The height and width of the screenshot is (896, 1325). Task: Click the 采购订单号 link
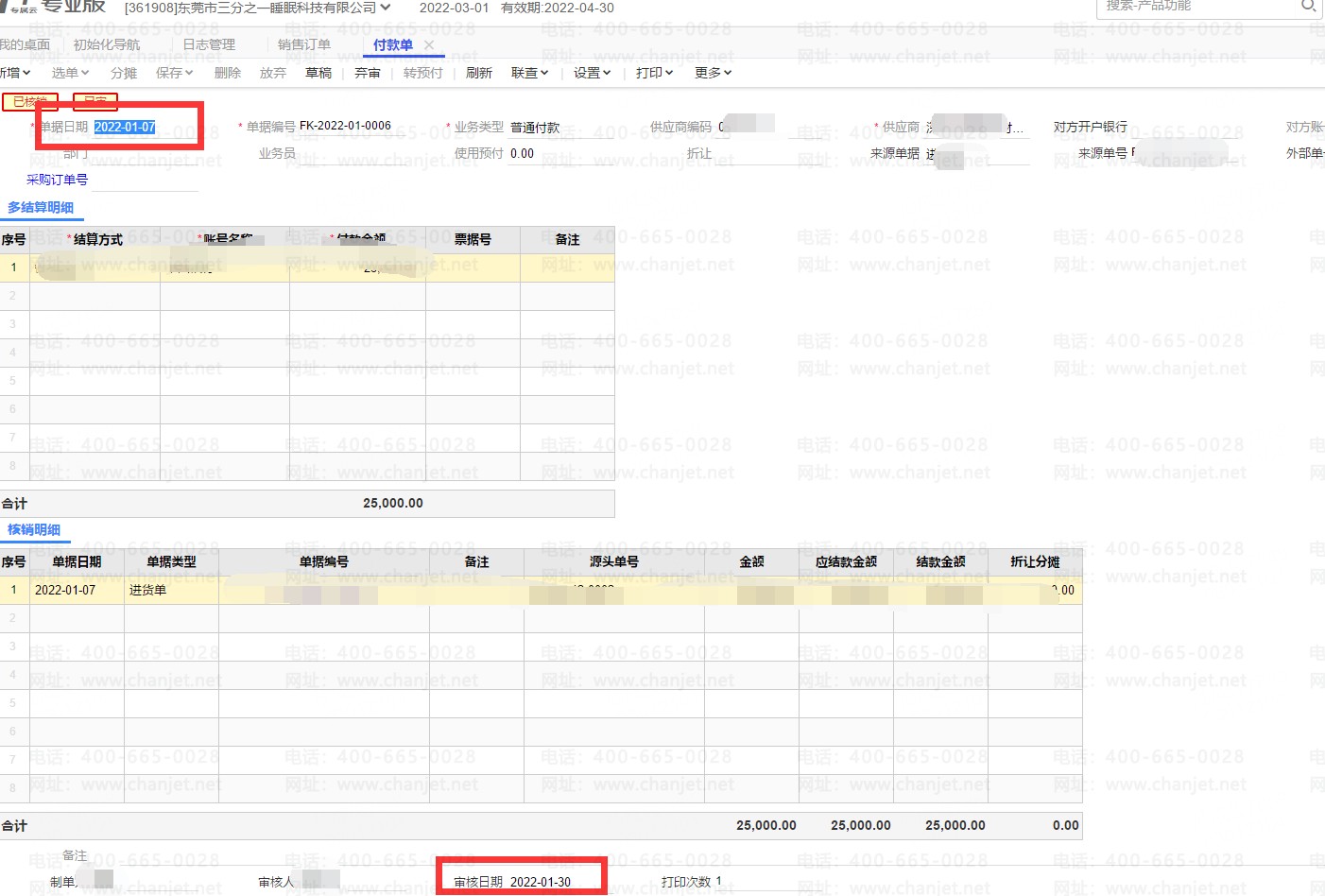(x=58, y=180)
